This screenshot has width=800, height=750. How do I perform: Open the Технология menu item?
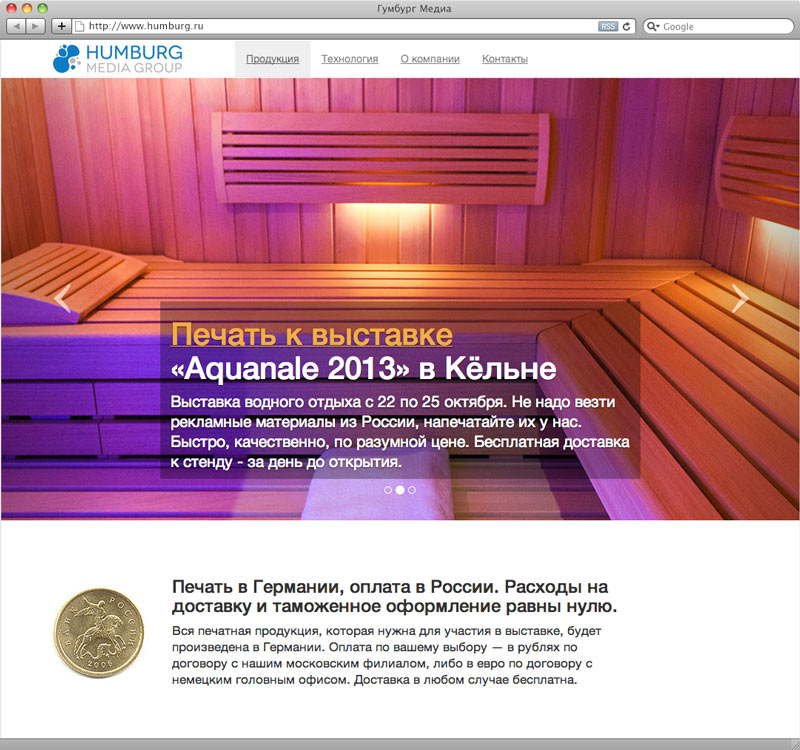[x=349, y=59]
